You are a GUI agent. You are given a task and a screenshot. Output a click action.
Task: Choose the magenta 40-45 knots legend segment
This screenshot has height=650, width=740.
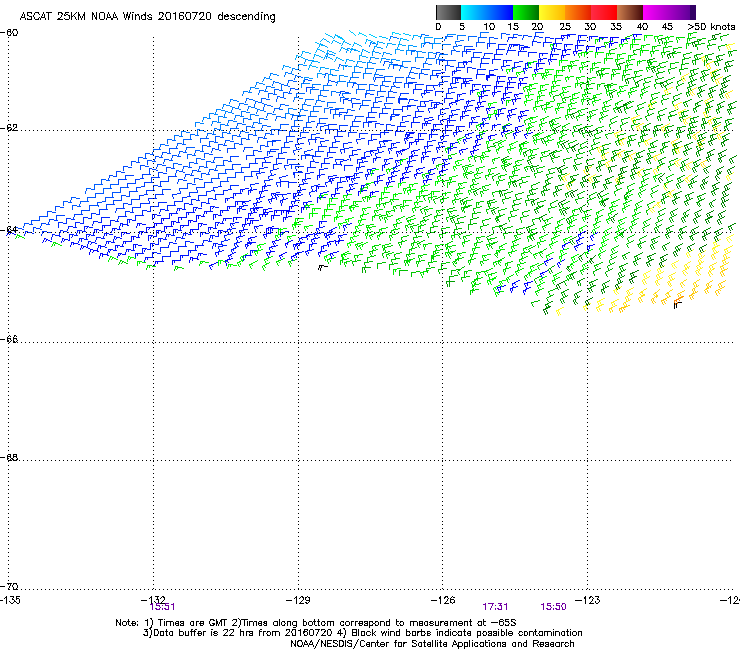656,12
